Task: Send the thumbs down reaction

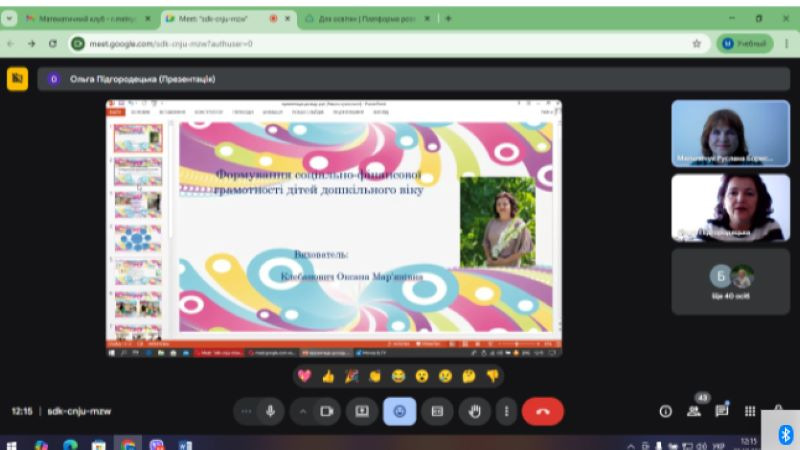Action: (x=492, y=376)
